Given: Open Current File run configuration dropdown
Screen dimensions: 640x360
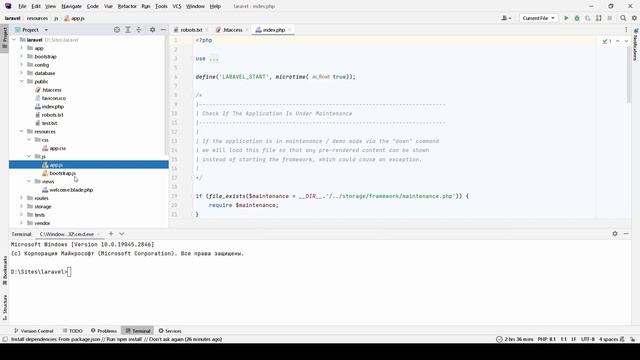Looking at the screenshot, I should click(x=538, y=18).
